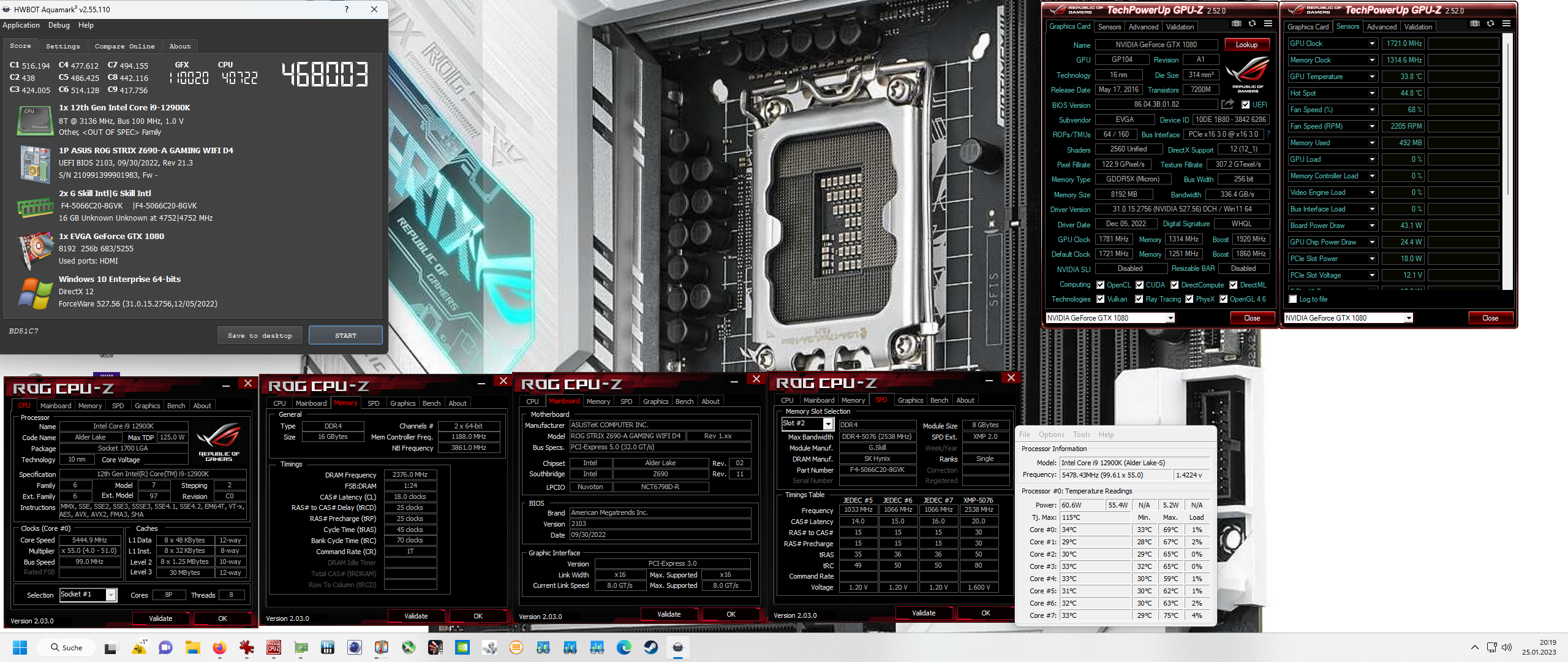Show hidden tray icons chevron

(x=1475, y=647)
